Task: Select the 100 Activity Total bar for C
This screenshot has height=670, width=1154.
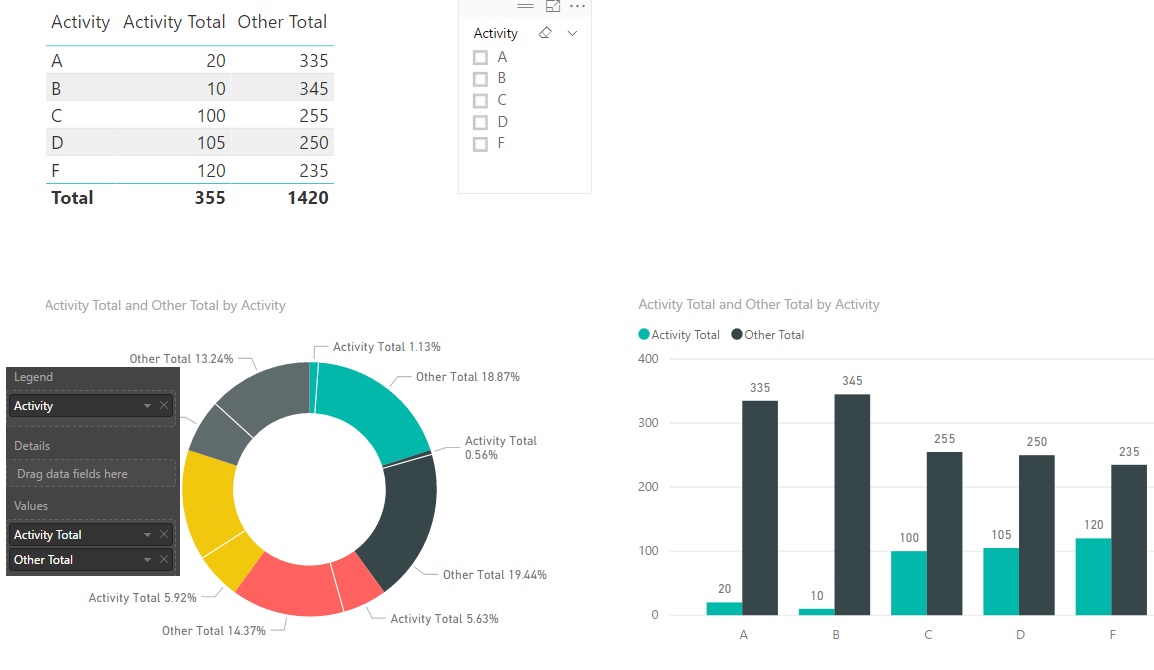Action: pyautogui.click(x=909, y=582)
